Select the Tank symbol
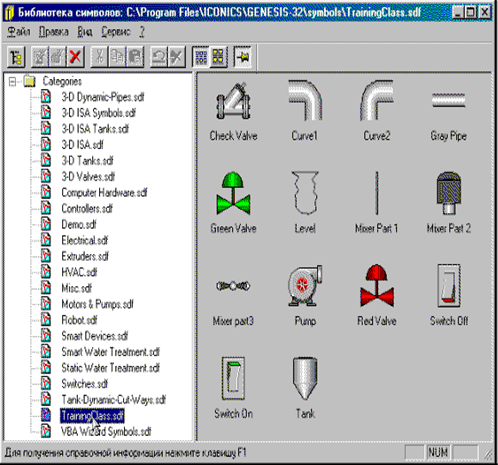This screenshot has width=498, height=465. 305,388
